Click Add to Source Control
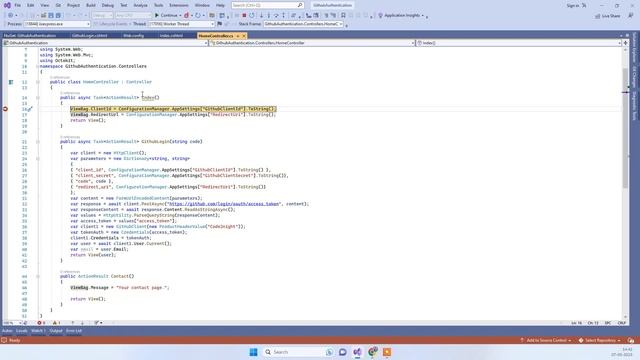Image resolution: width=640 pixels, height=360 pixels. pyautogui.click(x=546, y=340)
